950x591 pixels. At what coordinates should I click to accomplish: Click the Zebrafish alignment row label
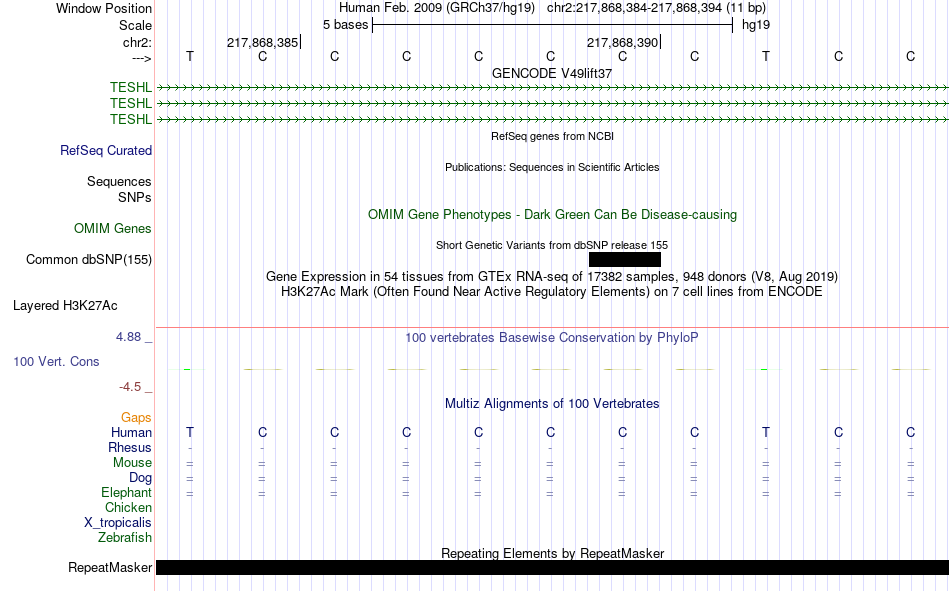(x=125, y=538)
